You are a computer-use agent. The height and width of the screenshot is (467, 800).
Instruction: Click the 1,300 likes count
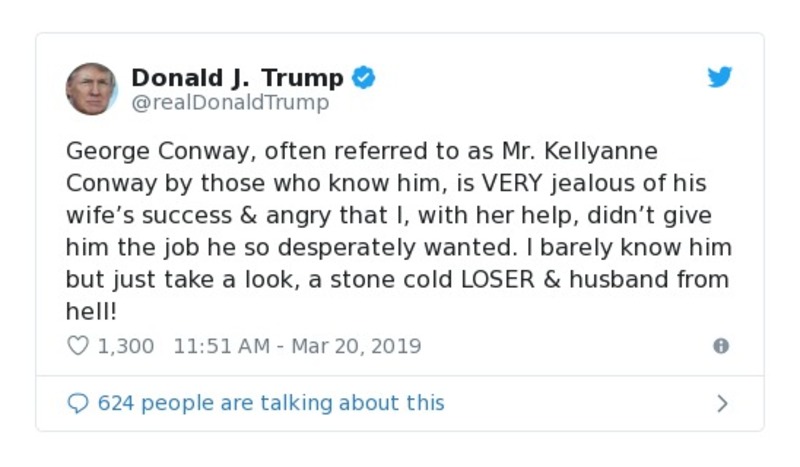(125, 346)
